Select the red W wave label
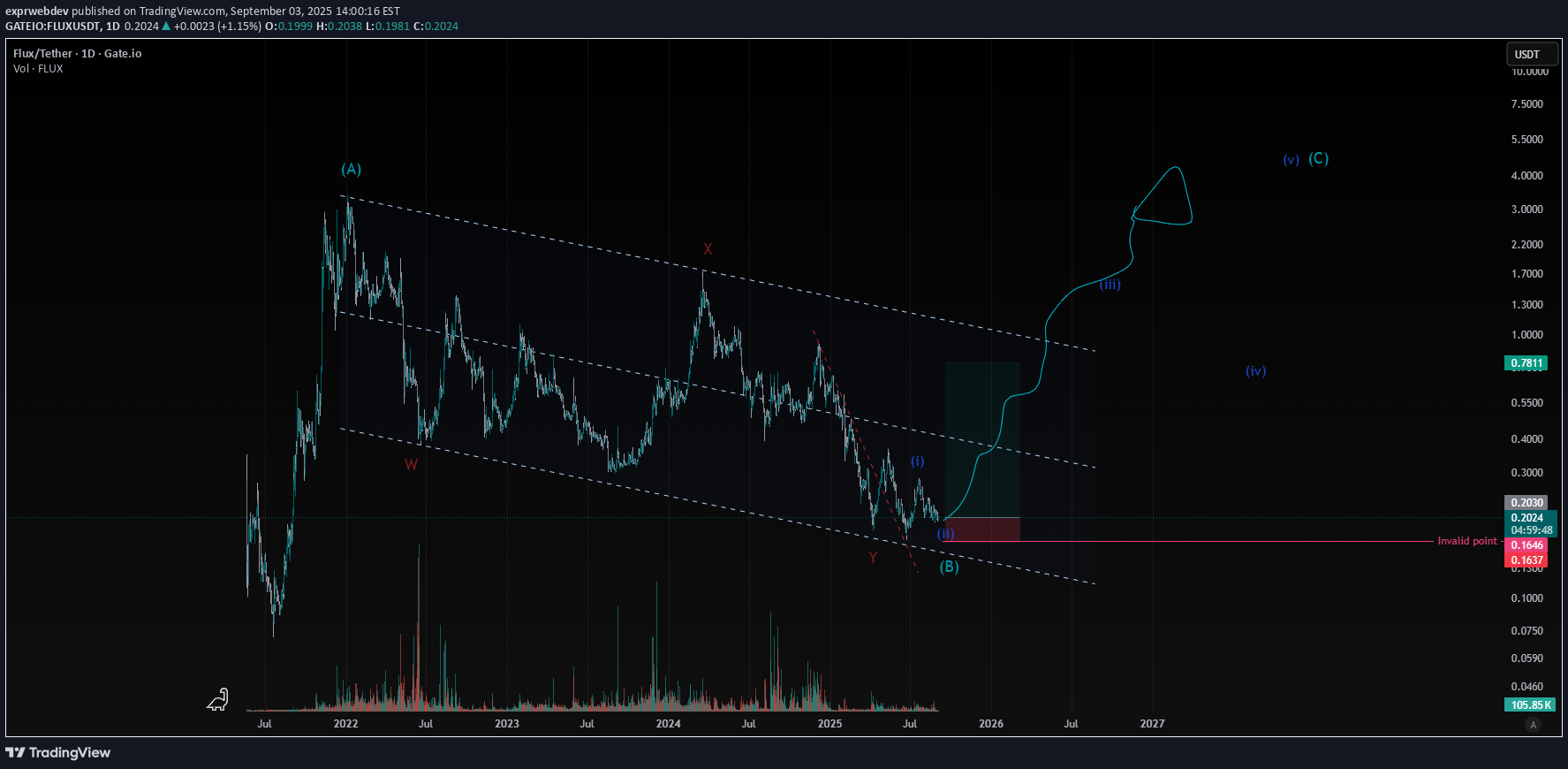Image resolution: width=1568 pixels, height=769 pixels. (412, 464)
